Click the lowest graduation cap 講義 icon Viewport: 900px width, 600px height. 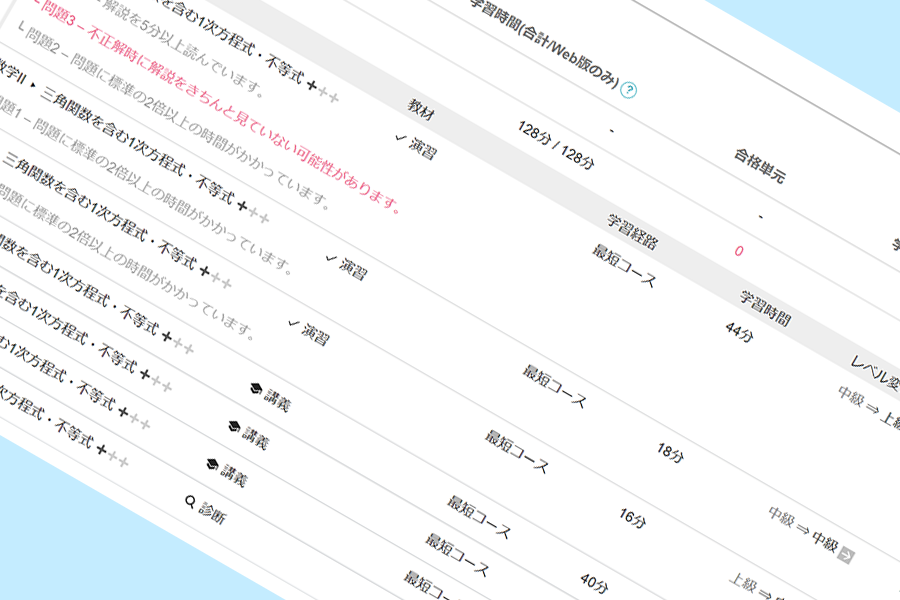click(212, 463)
